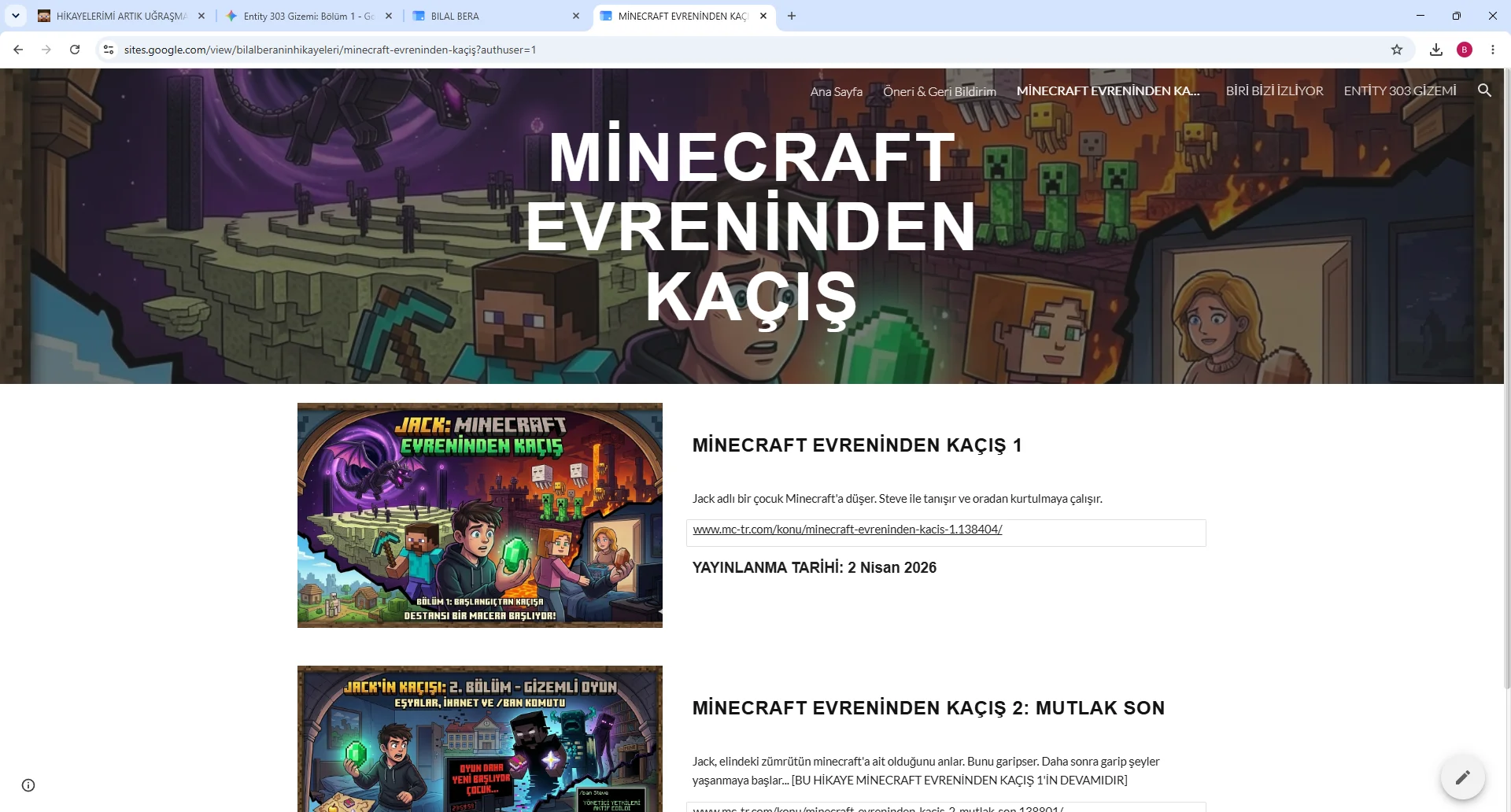1511x812 pixels.
Task: Open the browser downloads icon
Action: 1436,50
